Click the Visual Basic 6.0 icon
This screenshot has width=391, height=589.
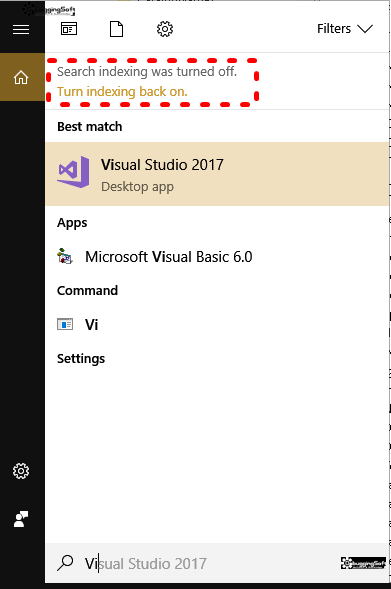click(x=65, y=256)
